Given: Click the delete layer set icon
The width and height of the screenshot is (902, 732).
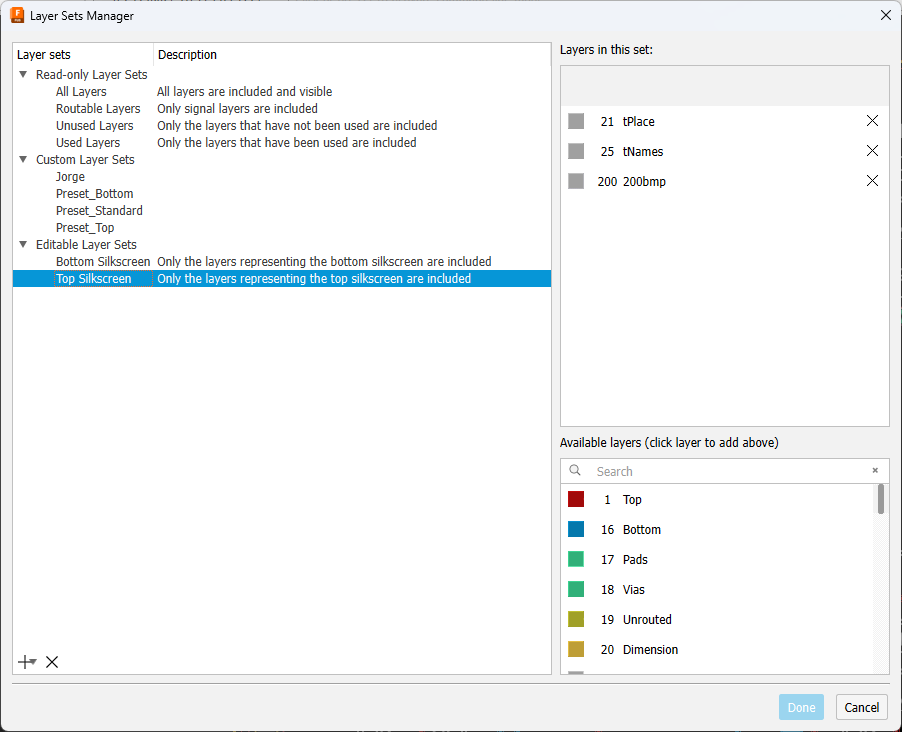Looking at the screenshot, I should (51, 661).
